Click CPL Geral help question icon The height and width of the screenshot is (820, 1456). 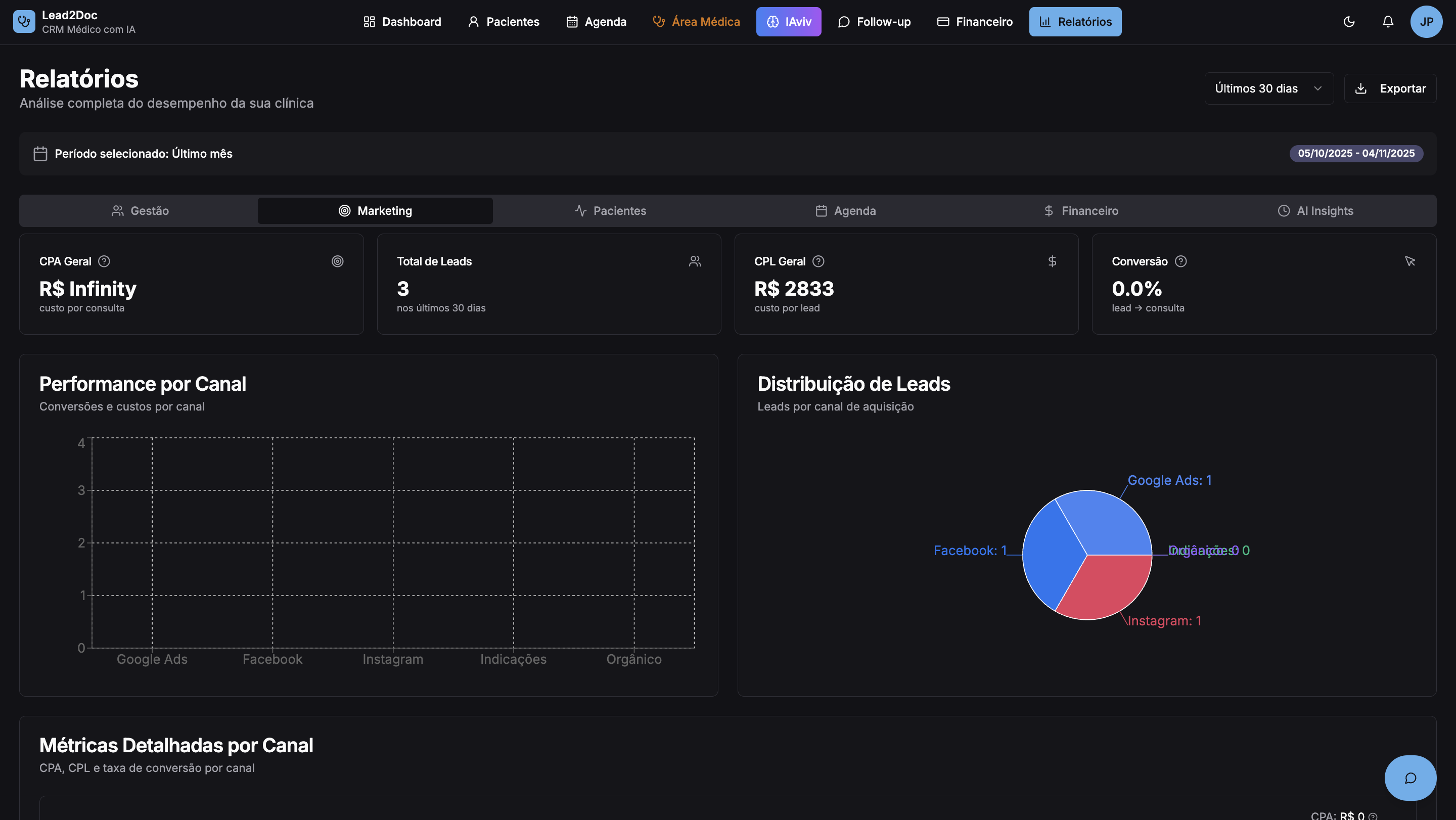pyautogui.click(x=818, y=261)
